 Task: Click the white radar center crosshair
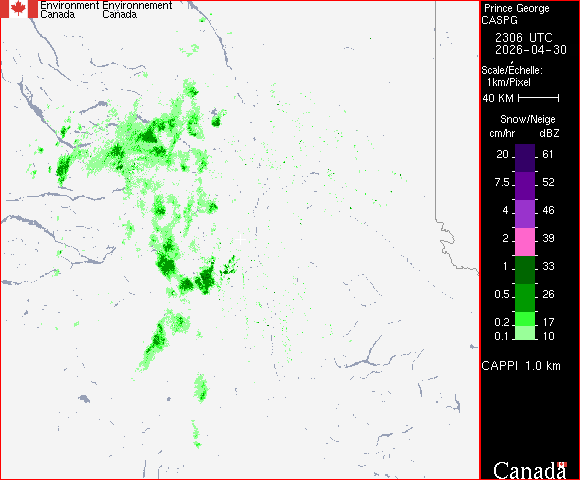(x=240, y=240)
